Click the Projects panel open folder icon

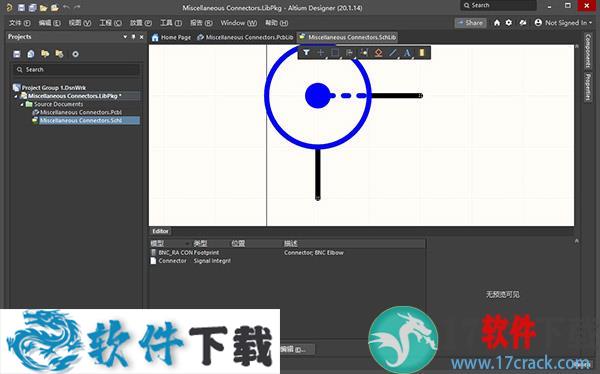click(45, 54)
